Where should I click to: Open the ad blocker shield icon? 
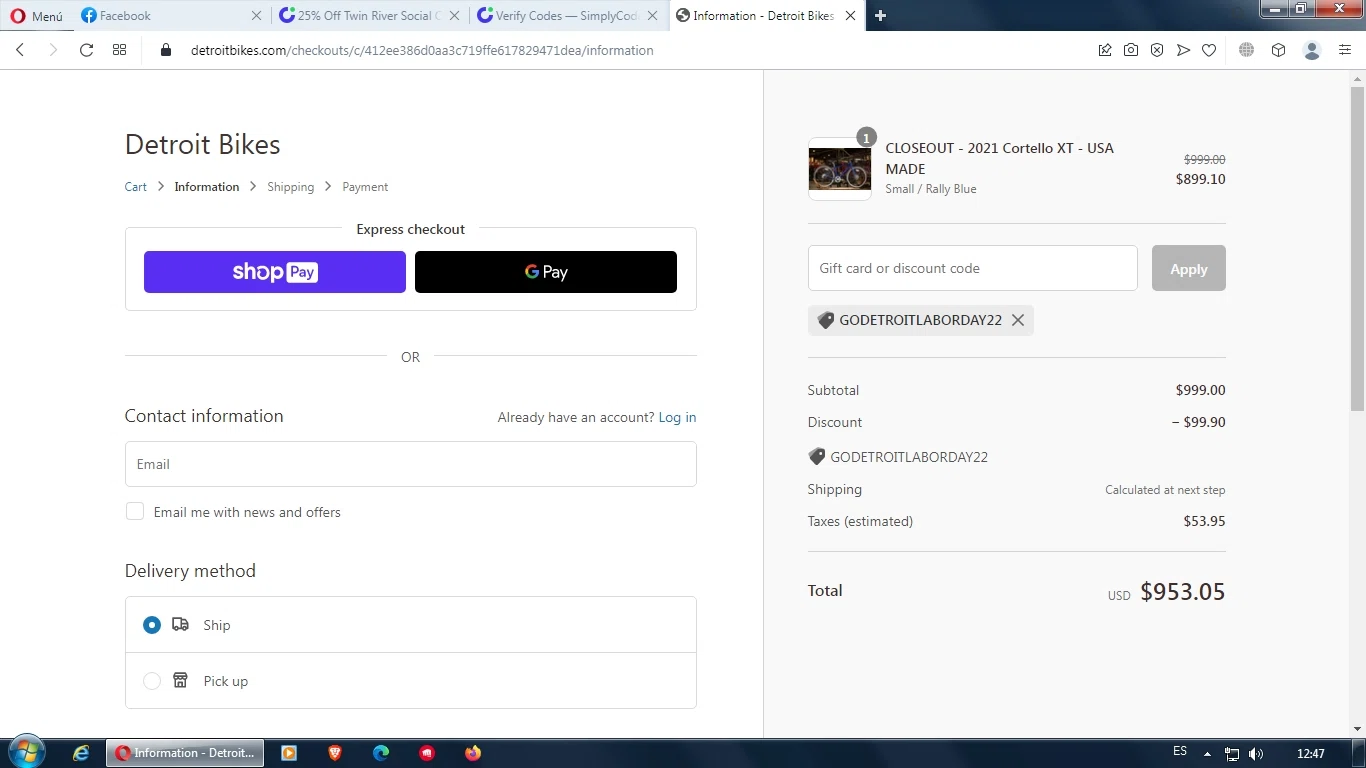(x=1157, y=50)
